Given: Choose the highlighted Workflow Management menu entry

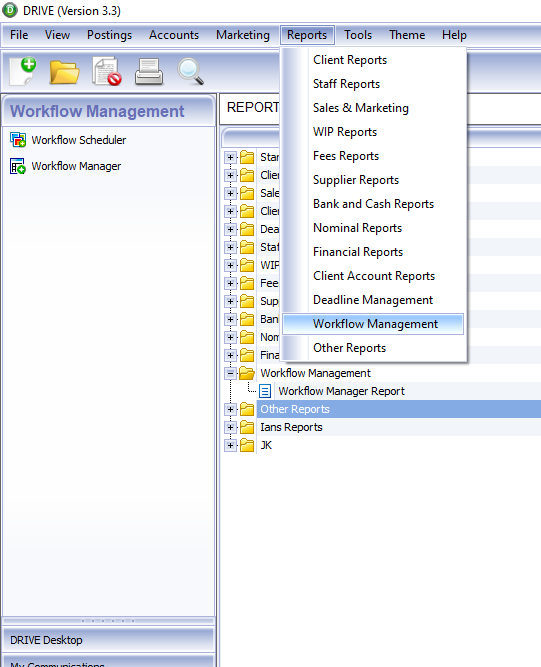Looking at the screenshot, I should pos(373,324).
